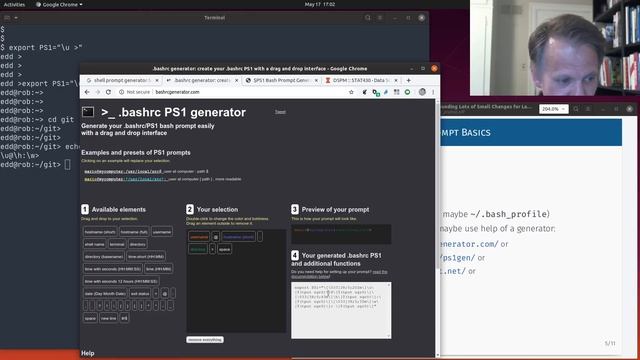Click the directory (basename) available element
The height and width of the screenshot is (360, 640).
tap(104, 256)
